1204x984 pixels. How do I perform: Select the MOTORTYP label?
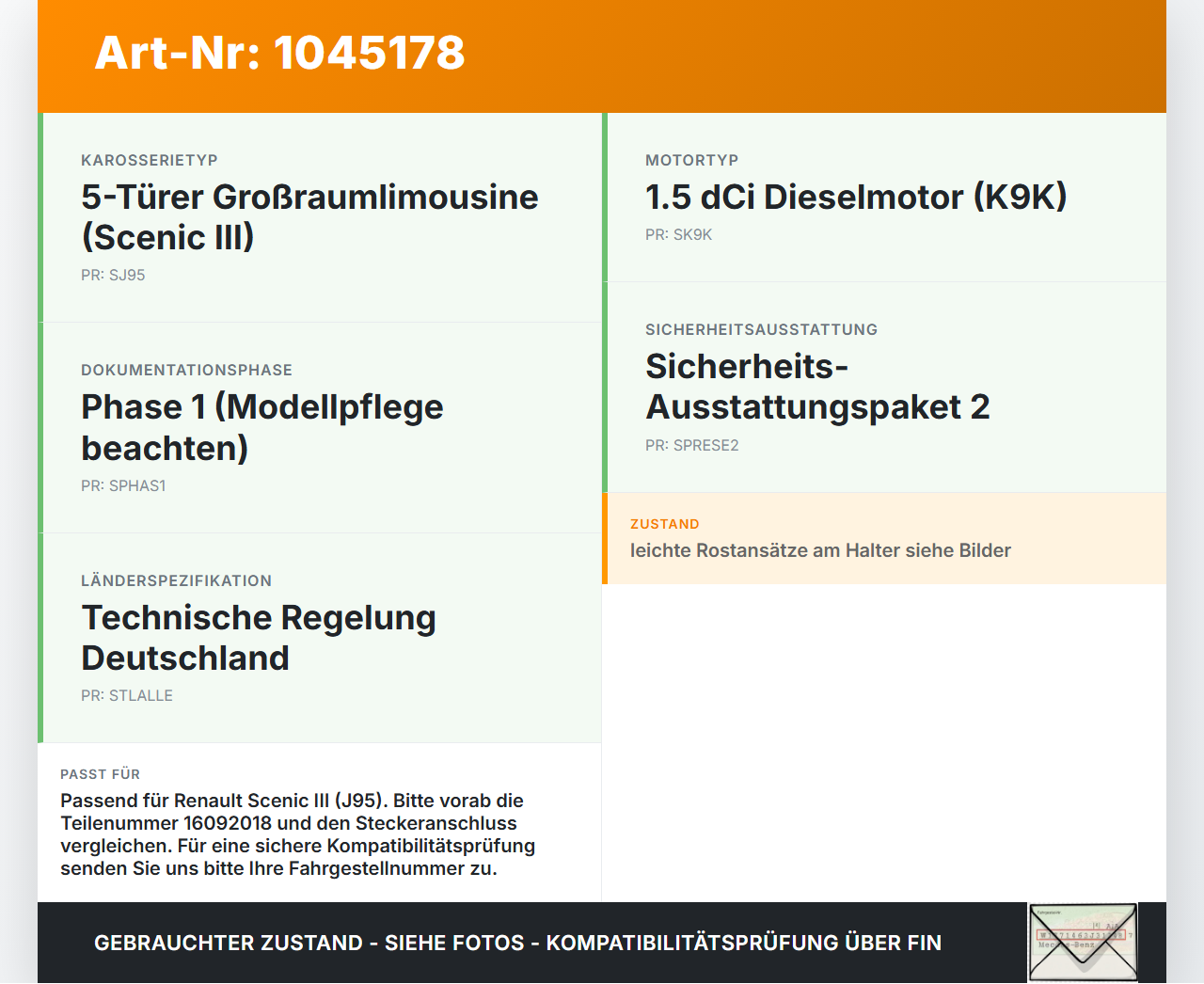click(691, 160)
